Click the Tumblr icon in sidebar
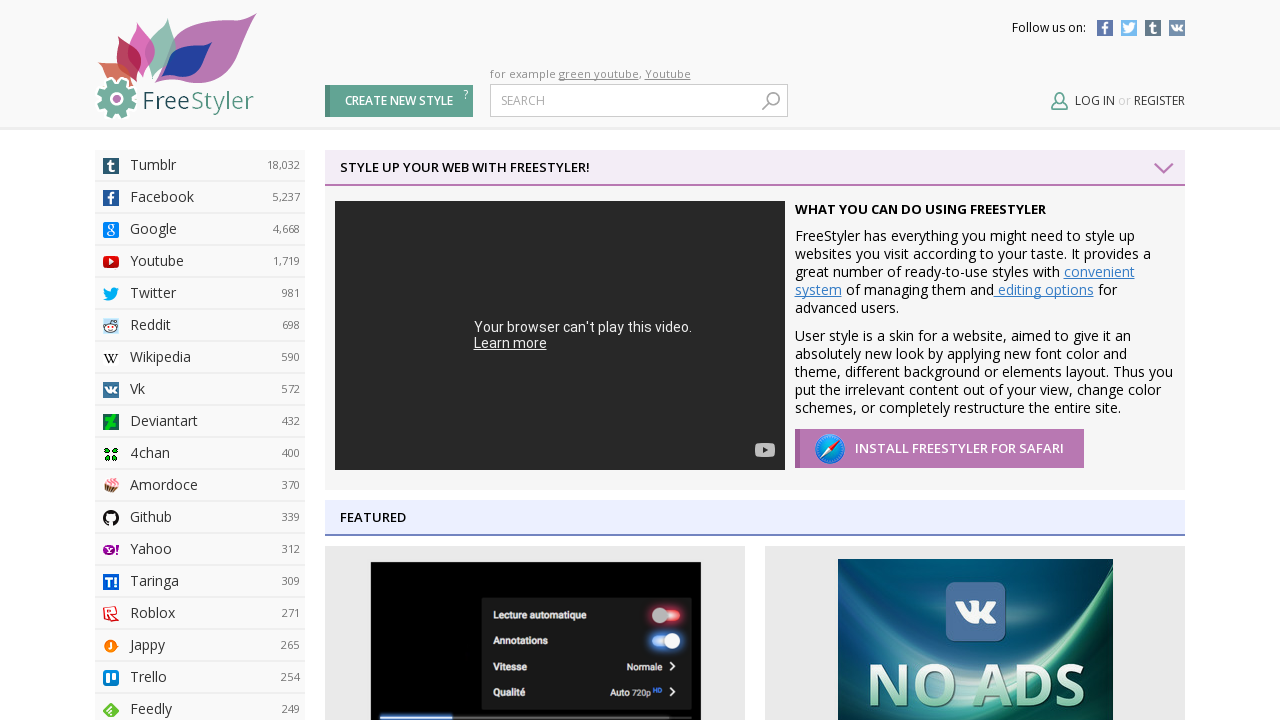The width and height of the screenshot is (1280, 720). [111, 166]
